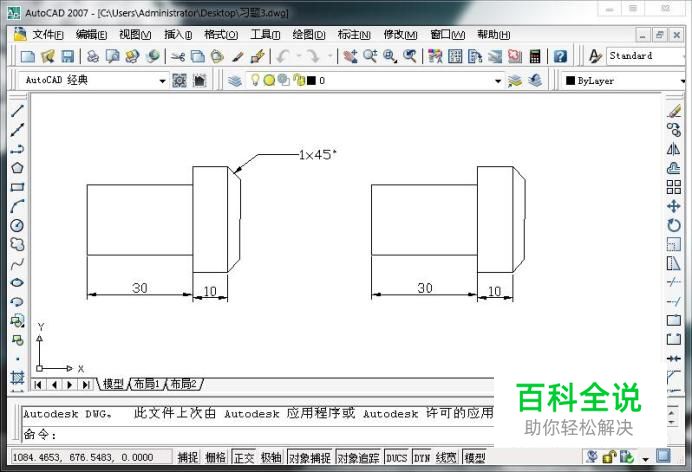Open the Standard text style dropdown
Screen dimensions: 692x472
pos(683,56)
